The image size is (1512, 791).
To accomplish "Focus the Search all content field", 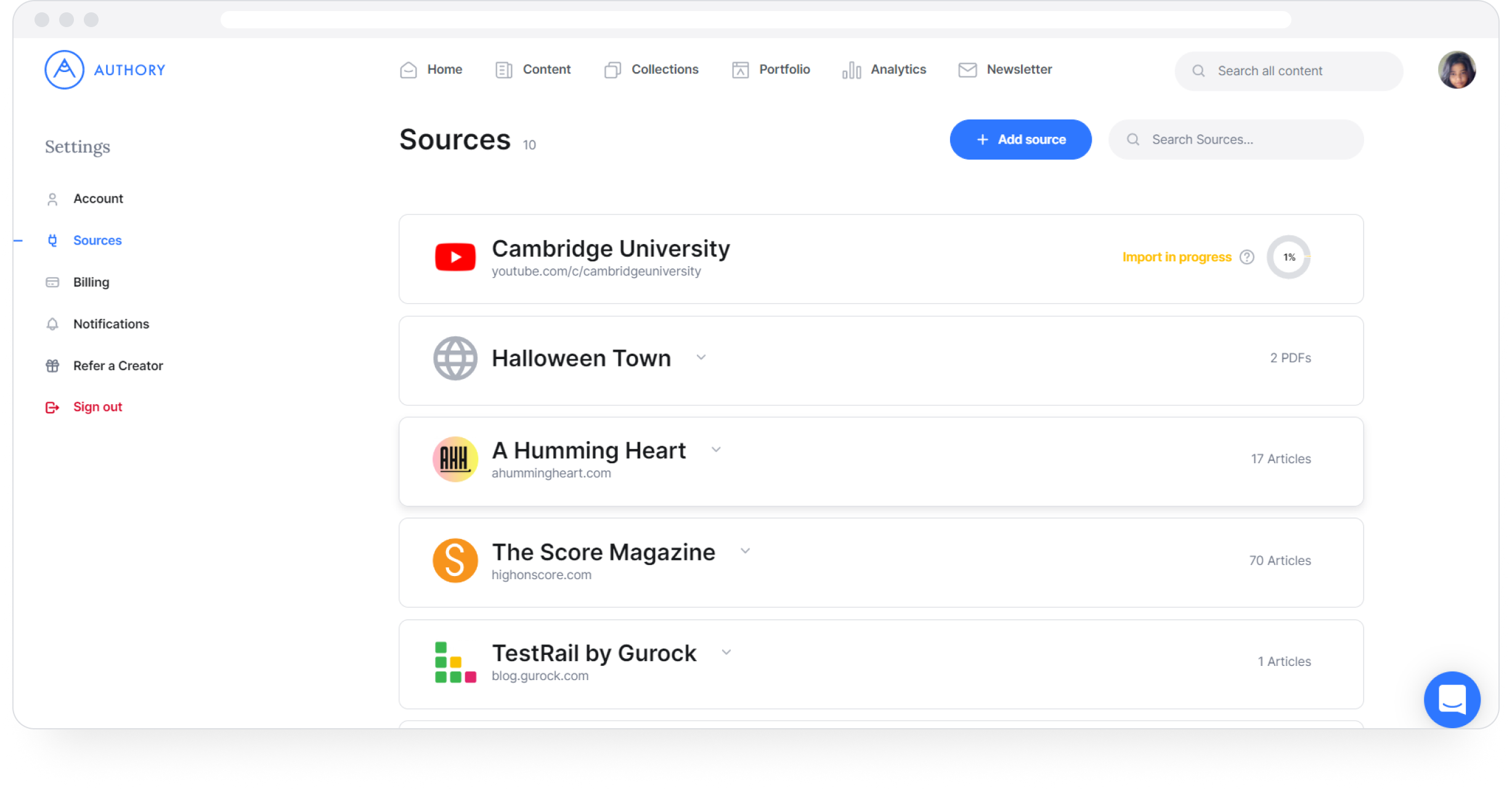I will [1289, 71].
